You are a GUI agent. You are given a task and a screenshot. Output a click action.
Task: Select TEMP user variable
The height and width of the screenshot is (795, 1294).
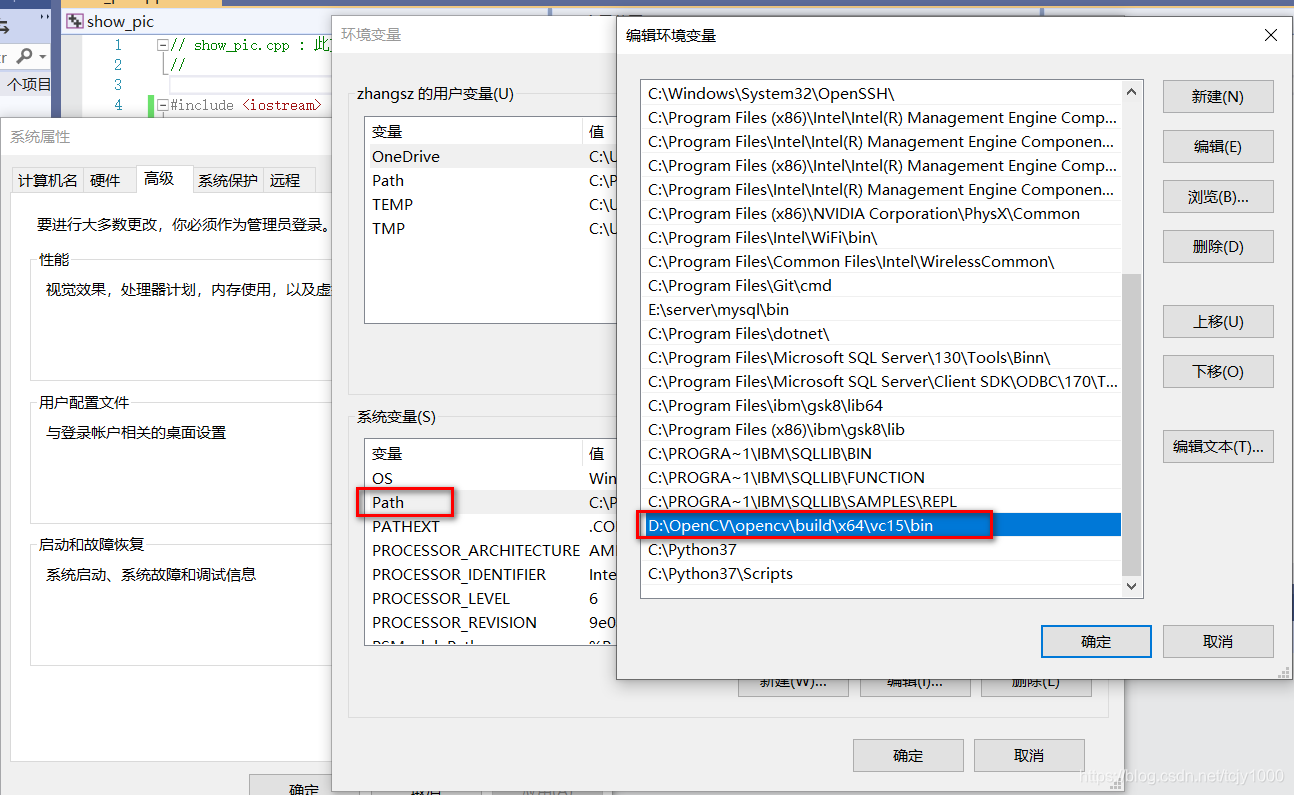click(x=490, y=204)
